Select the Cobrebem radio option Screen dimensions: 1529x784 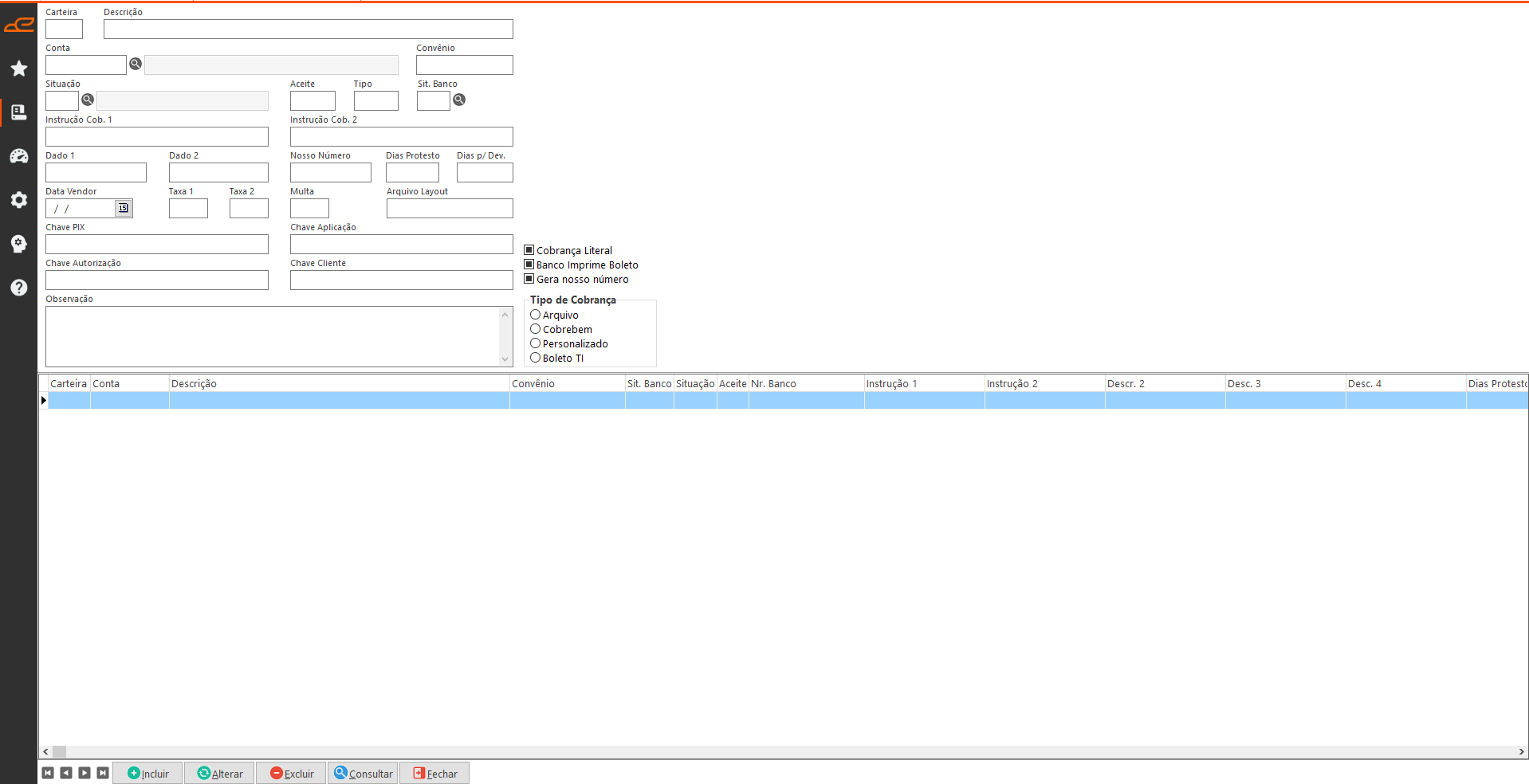(x=536, y=329)
